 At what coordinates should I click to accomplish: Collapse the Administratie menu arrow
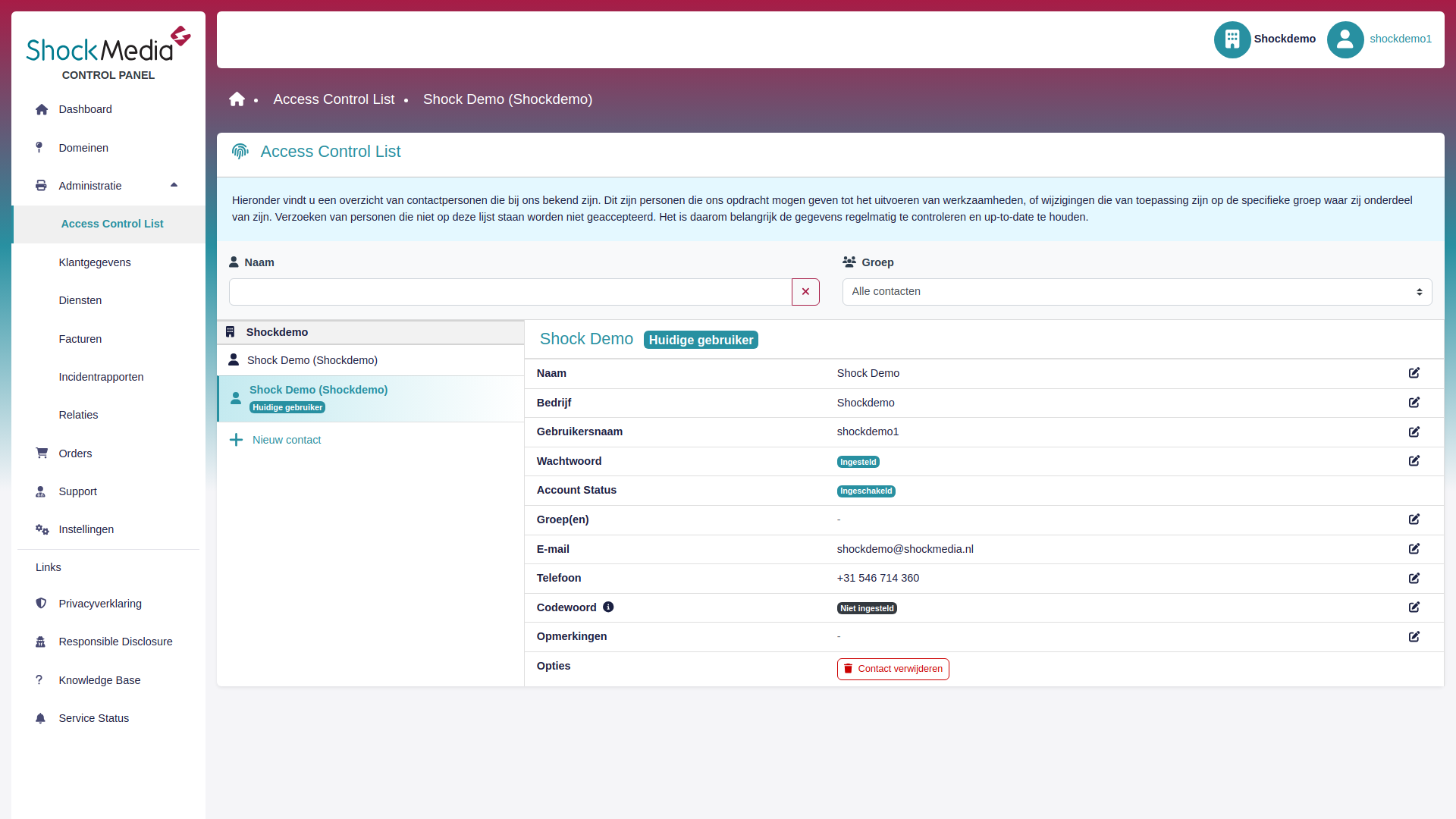point(174,185)
